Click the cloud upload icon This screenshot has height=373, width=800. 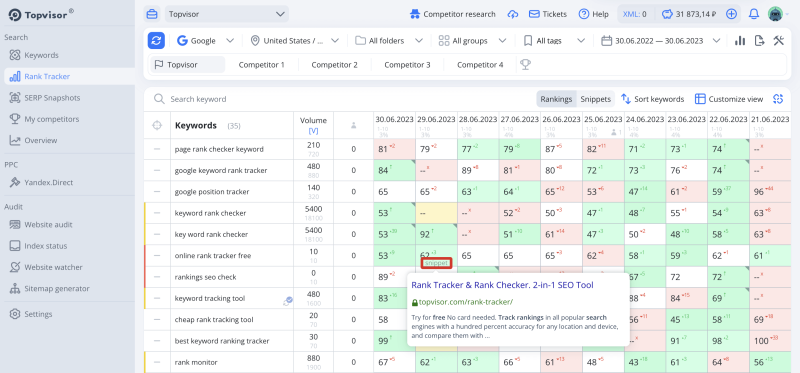pos(513,14)
